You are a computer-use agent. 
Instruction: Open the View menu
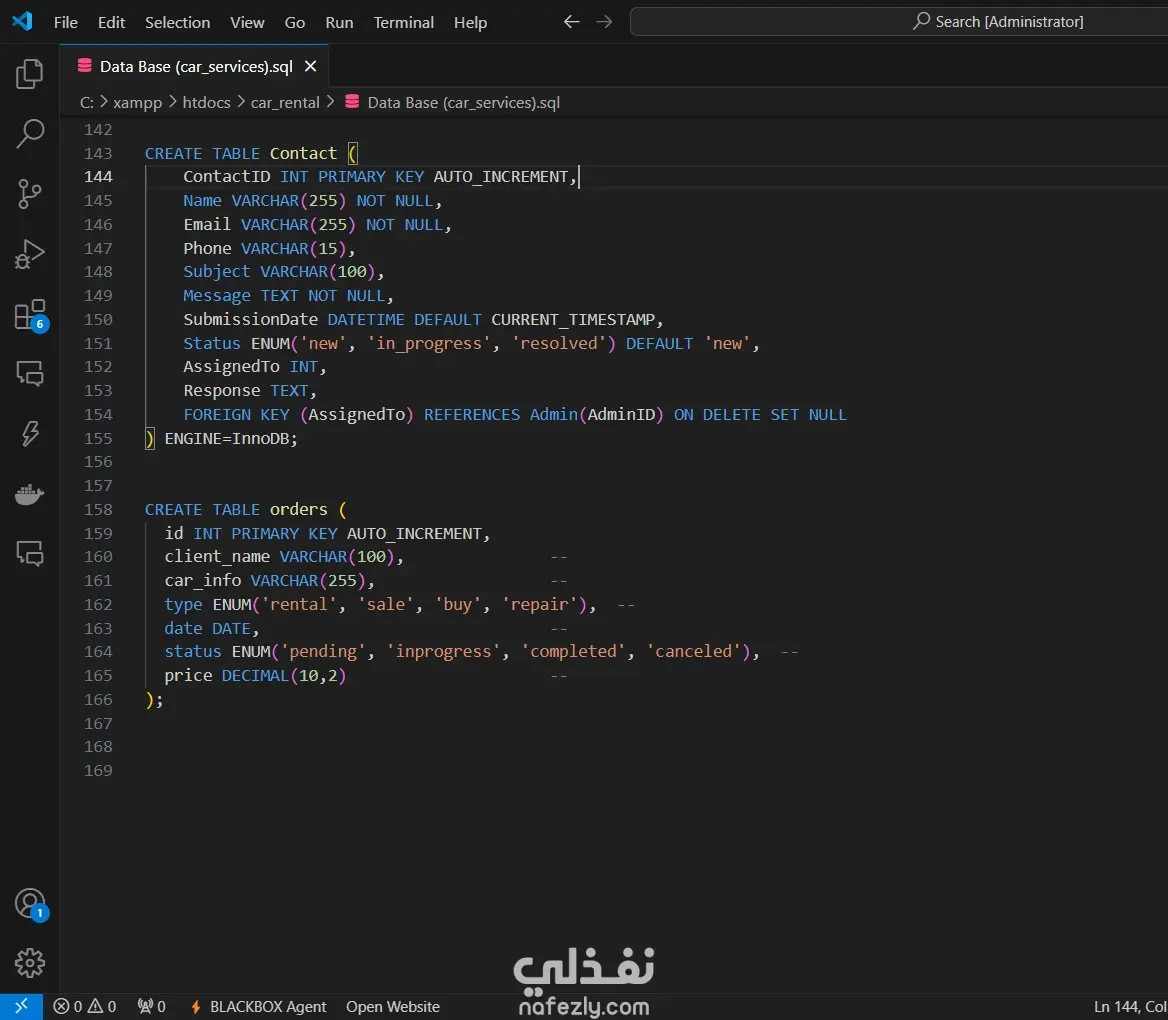click(x=247, y=22)
